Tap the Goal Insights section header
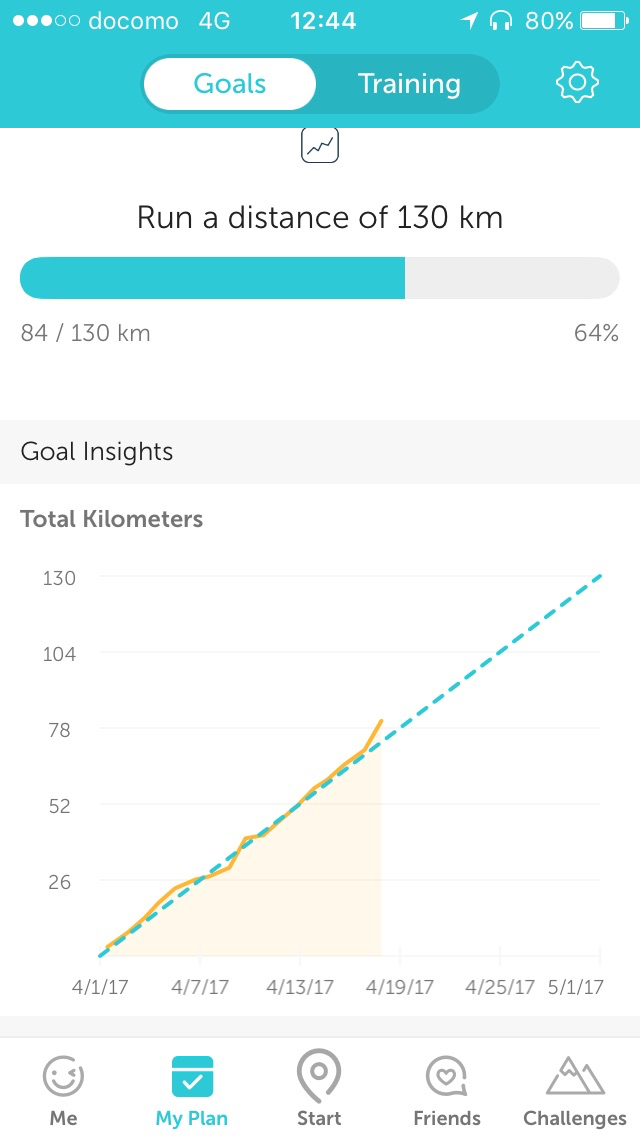The image size is (640, 1136). coord(97,452)
